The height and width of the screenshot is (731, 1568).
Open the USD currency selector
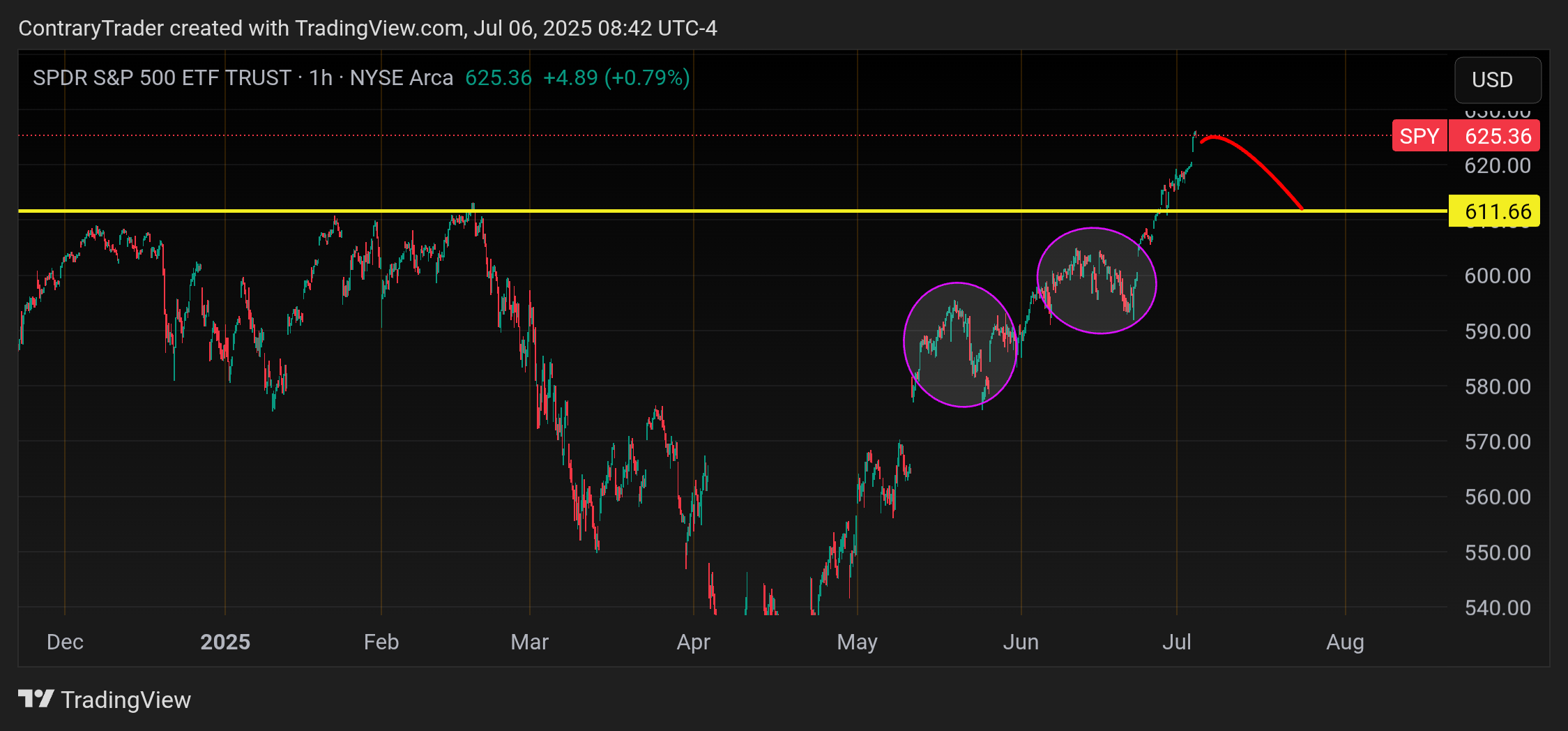click(x=1498, y=80)
